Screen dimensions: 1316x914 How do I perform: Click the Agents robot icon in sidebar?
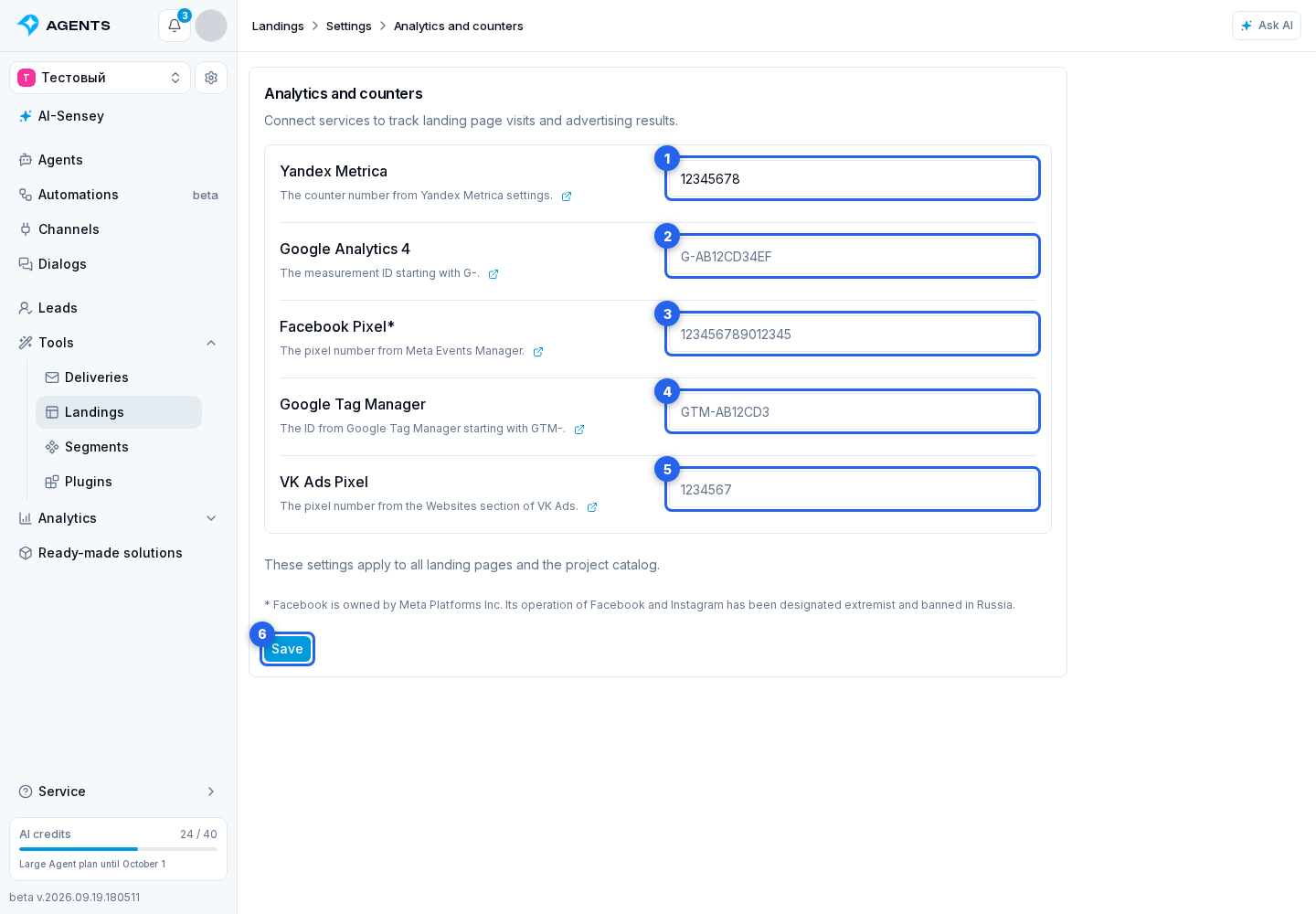26,160
